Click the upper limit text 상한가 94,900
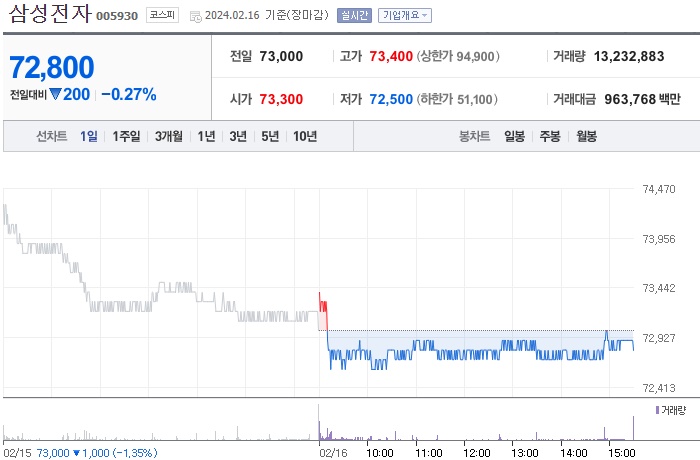 [x=458, y=56]
